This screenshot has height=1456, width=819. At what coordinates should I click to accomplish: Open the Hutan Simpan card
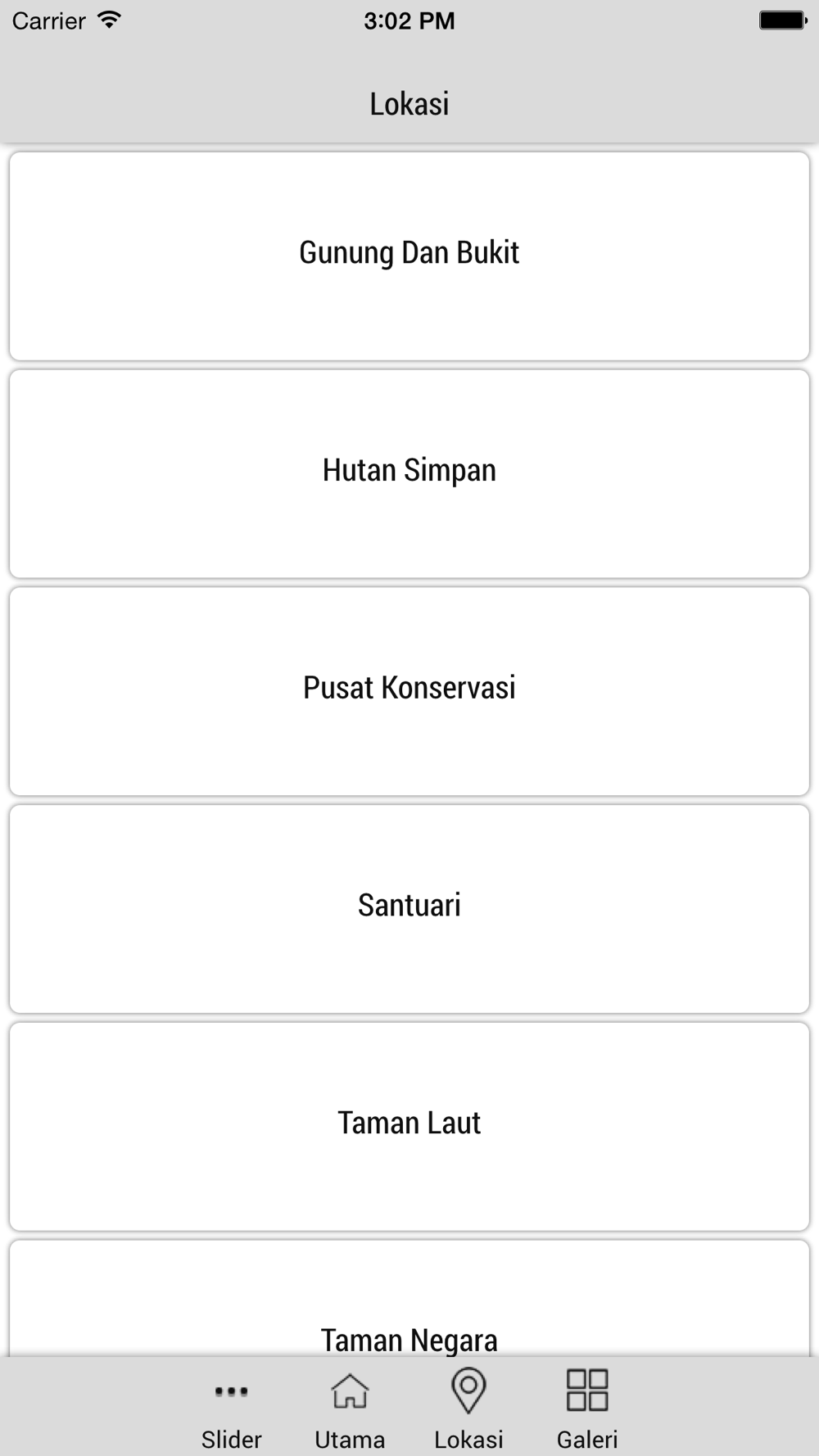tap(409, 474)
